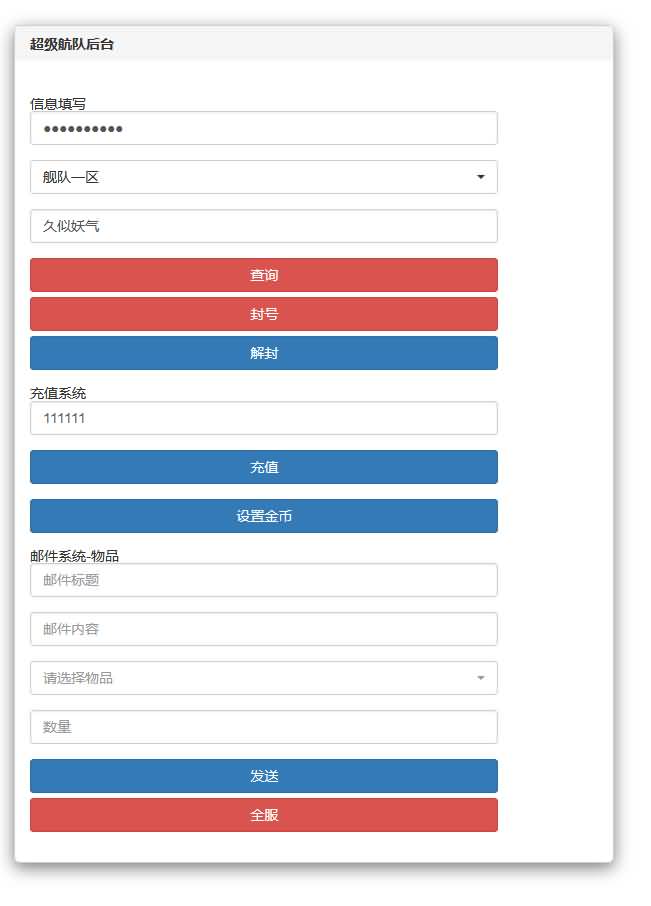
Task: Click the 邮件标题 mail title field
Action: pos(264,580)
